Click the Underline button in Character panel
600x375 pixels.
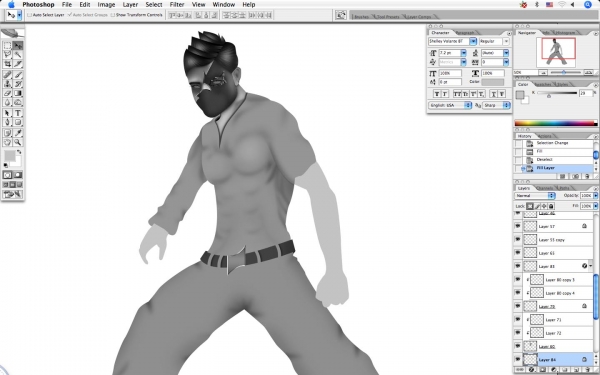point(494,94)
